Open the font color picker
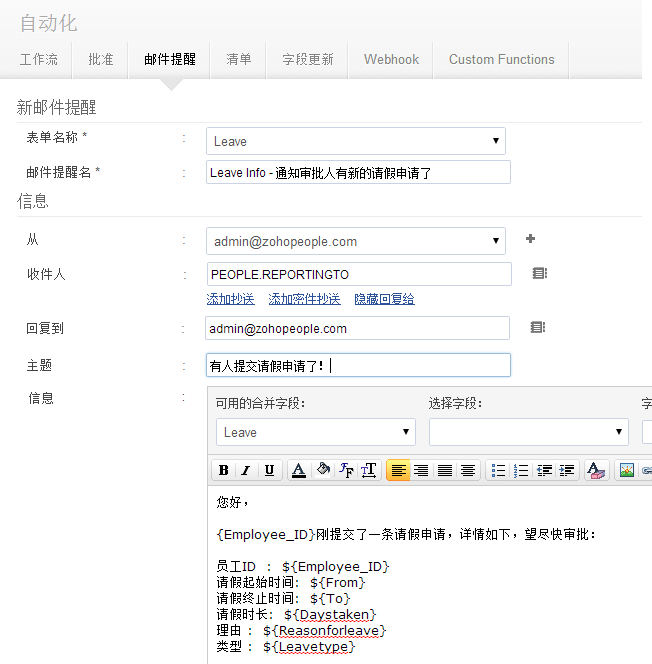The height and width of the screenshot is (664, 652). [299, 471]
